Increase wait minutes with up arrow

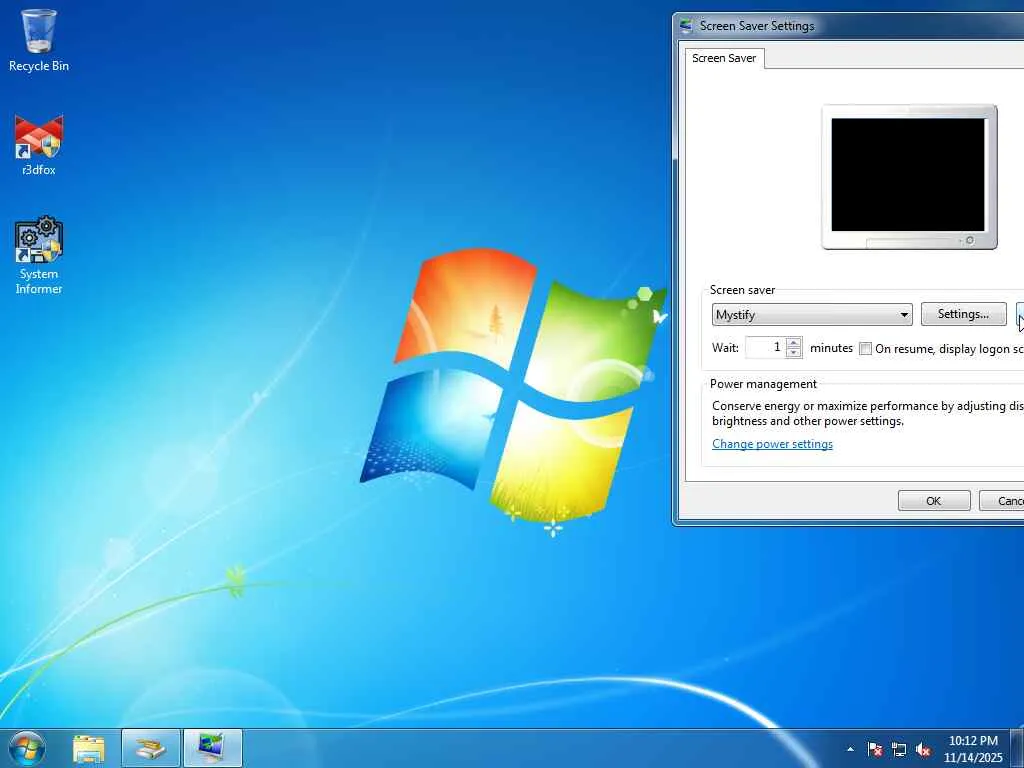pos(793,342)
